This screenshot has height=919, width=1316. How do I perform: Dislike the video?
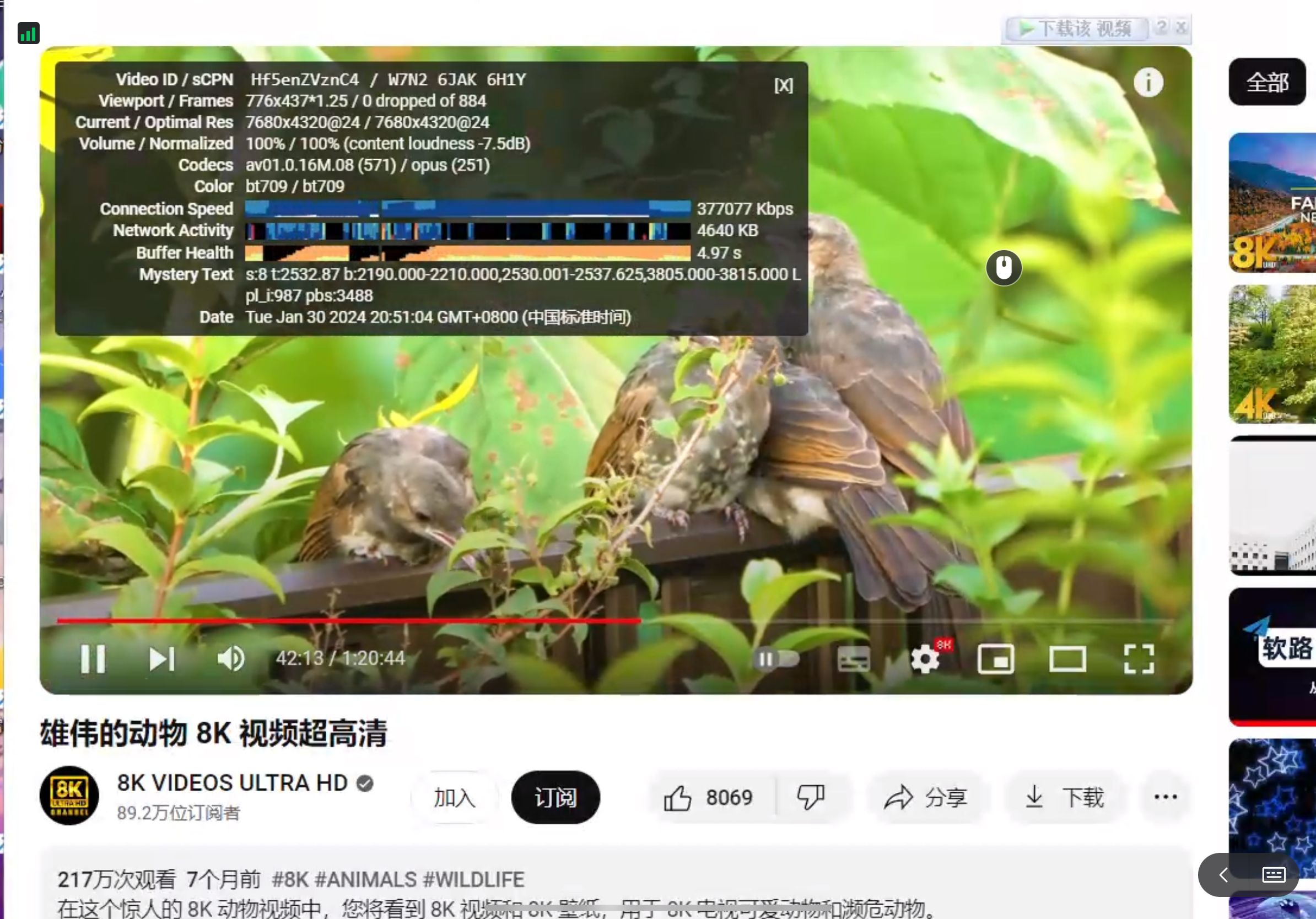tap(810, 796)
